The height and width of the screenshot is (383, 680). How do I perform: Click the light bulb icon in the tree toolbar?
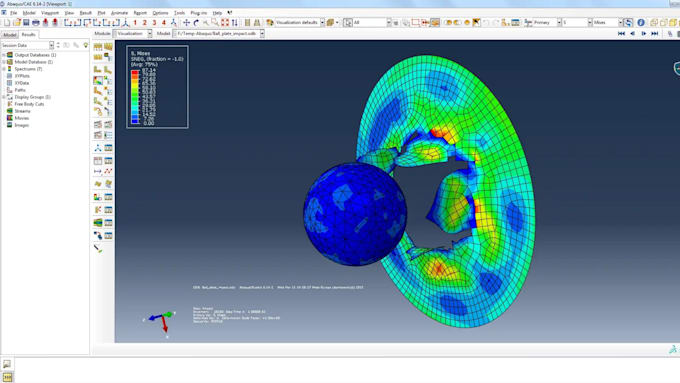[86, 45]
